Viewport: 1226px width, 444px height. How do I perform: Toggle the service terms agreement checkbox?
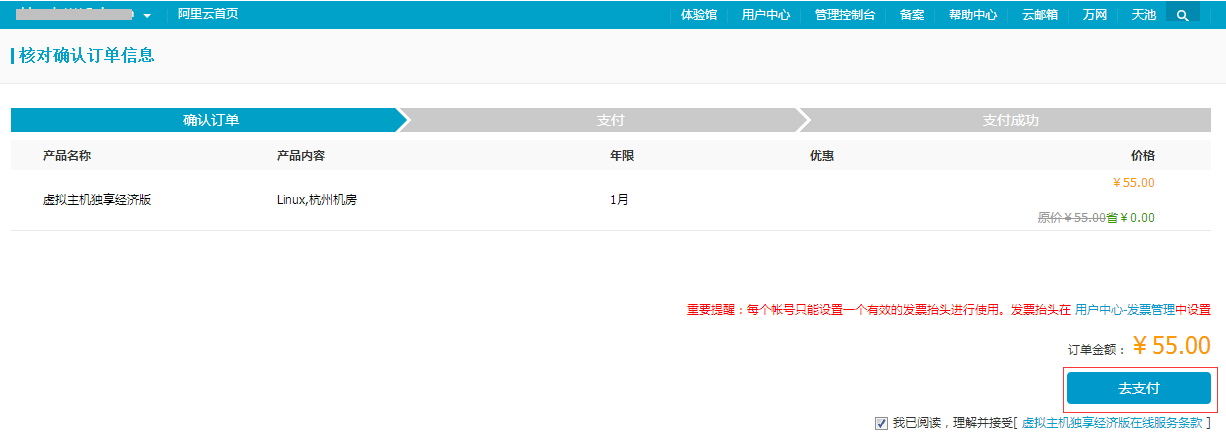click(x=881, y=423)
